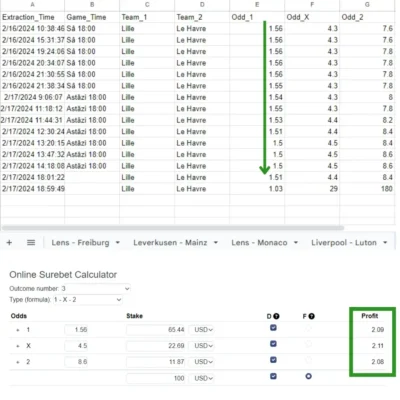The width and height of the screenshot is (400, 400).
Task: Select column A header
Action: click(32, 5)
